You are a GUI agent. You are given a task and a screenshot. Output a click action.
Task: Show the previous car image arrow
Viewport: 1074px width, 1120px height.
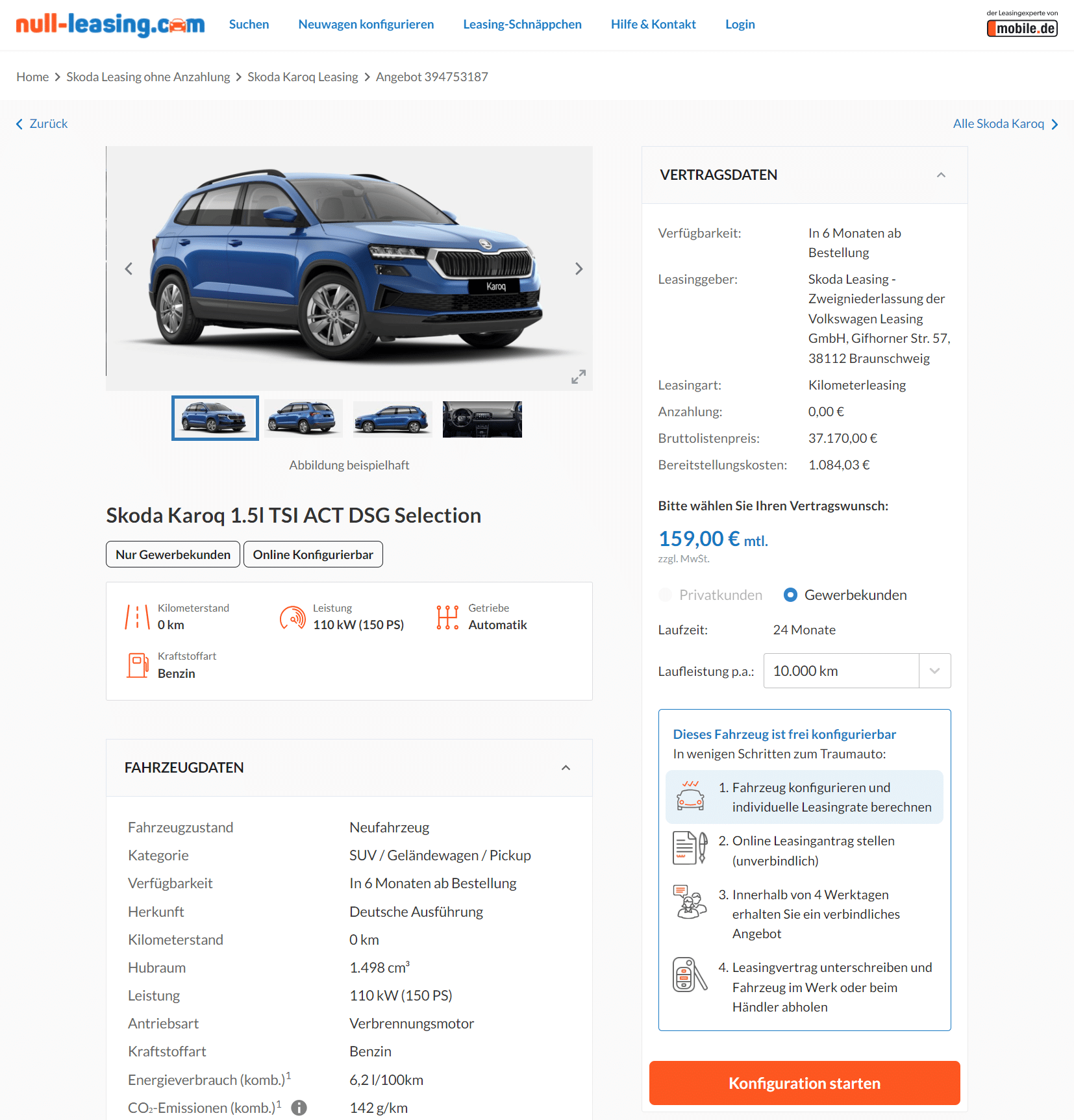[x=129, y=269]
